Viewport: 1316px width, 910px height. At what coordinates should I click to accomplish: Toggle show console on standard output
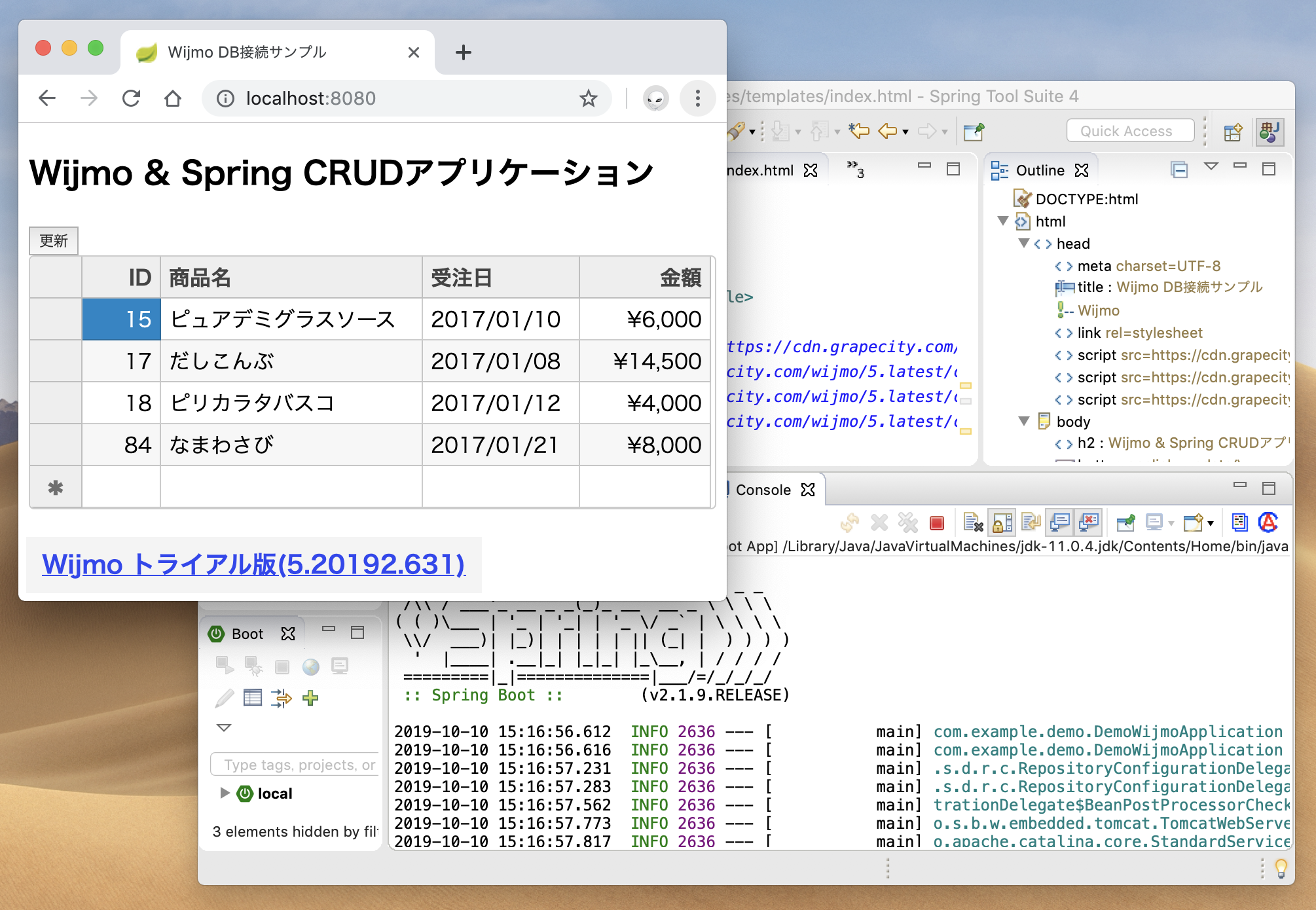pyautogui.click(x=1059, y=522)
